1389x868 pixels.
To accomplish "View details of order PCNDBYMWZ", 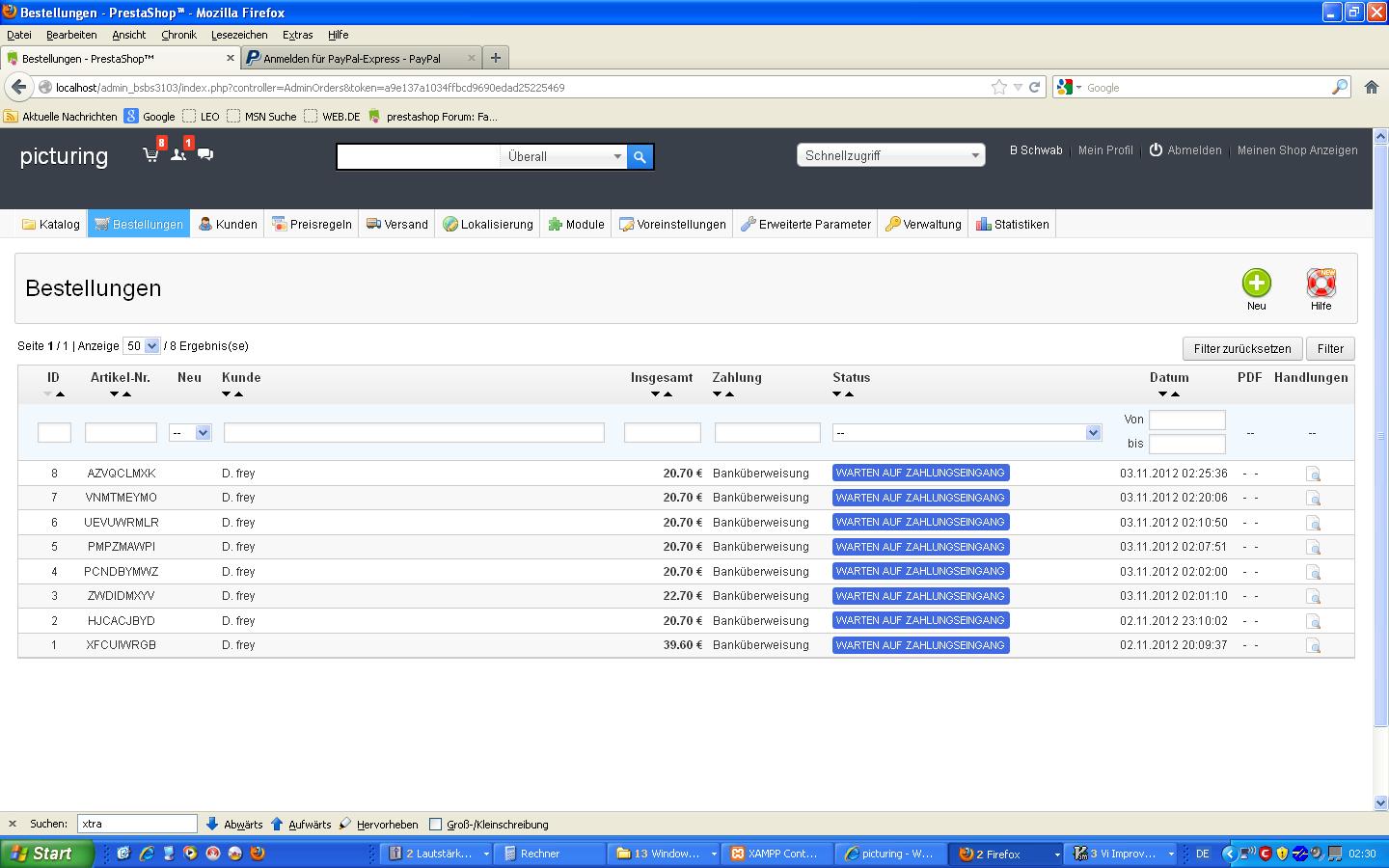I will click(x=1313, y=572).
